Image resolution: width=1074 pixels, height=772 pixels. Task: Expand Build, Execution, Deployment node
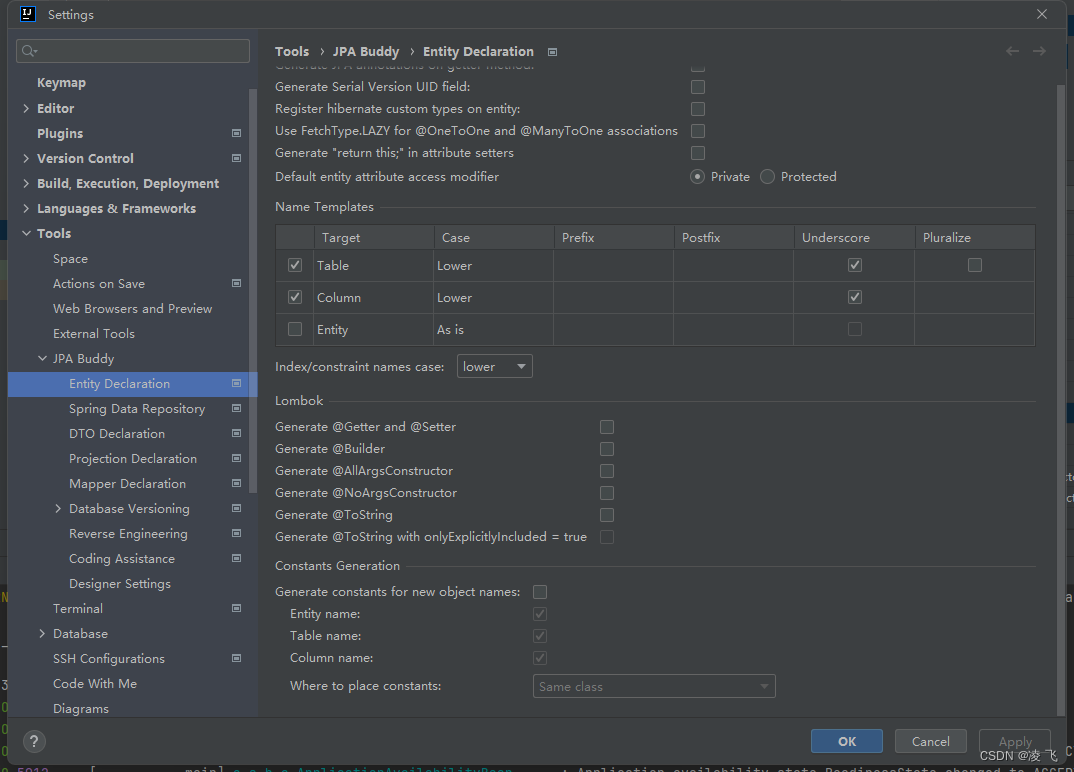pyautogui.click(x=26, y=183)
